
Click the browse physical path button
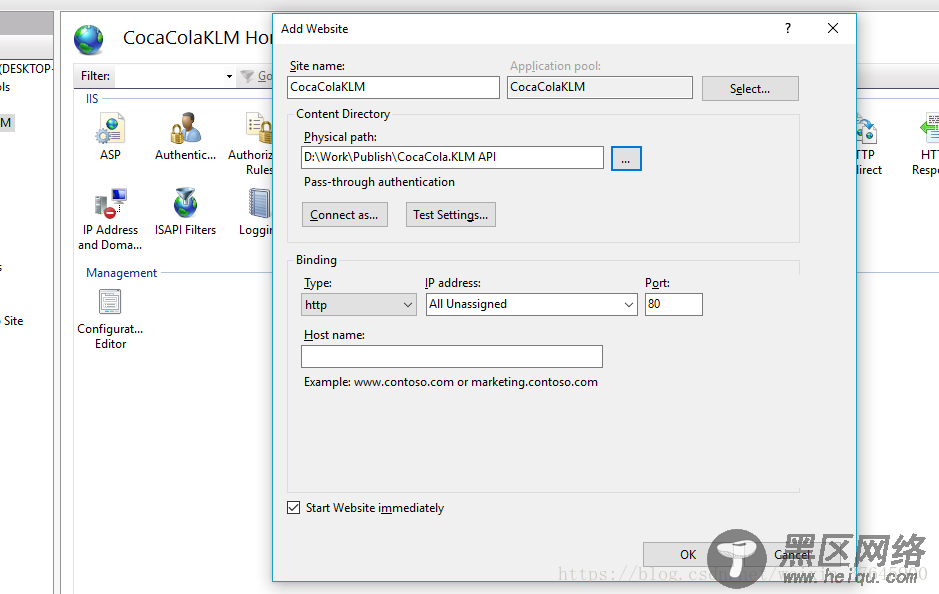pyautogui.click(x=626, y=159)
